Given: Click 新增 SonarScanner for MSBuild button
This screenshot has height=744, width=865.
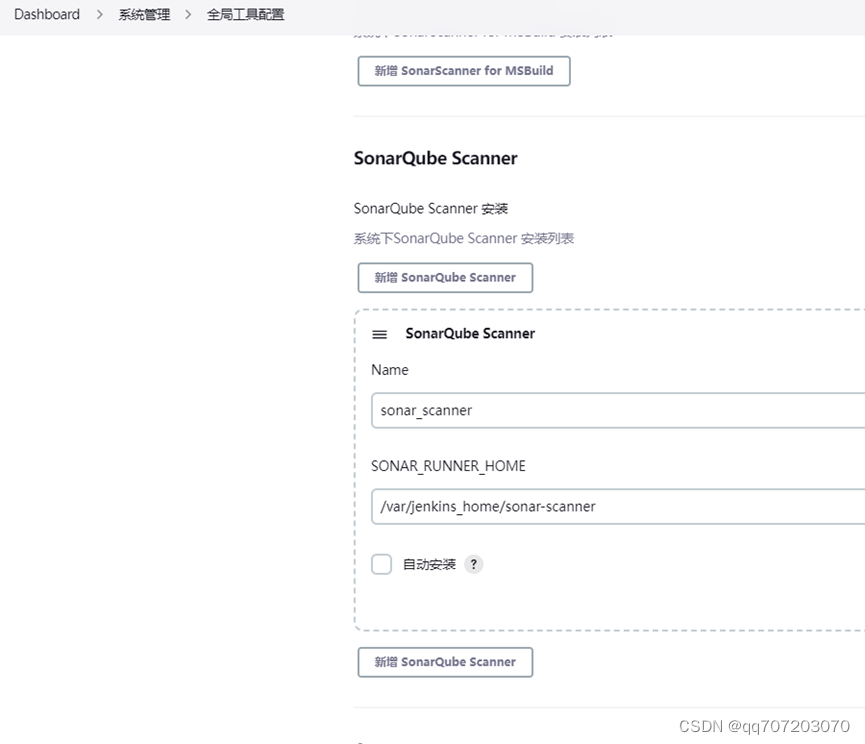Looking at the screenshot, I should coord(464,71).
